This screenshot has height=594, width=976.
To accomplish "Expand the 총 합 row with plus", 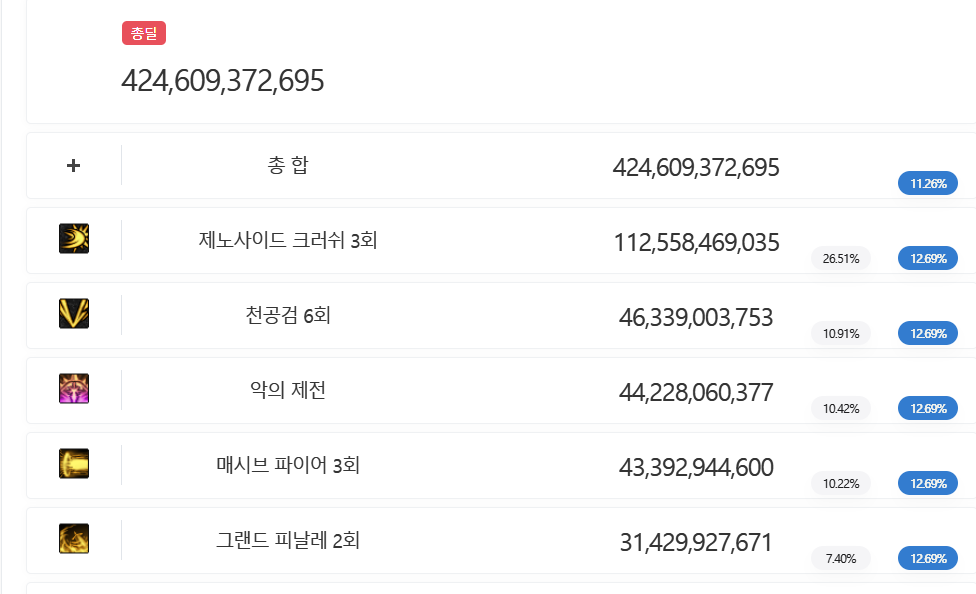I will tap(73, 165).
